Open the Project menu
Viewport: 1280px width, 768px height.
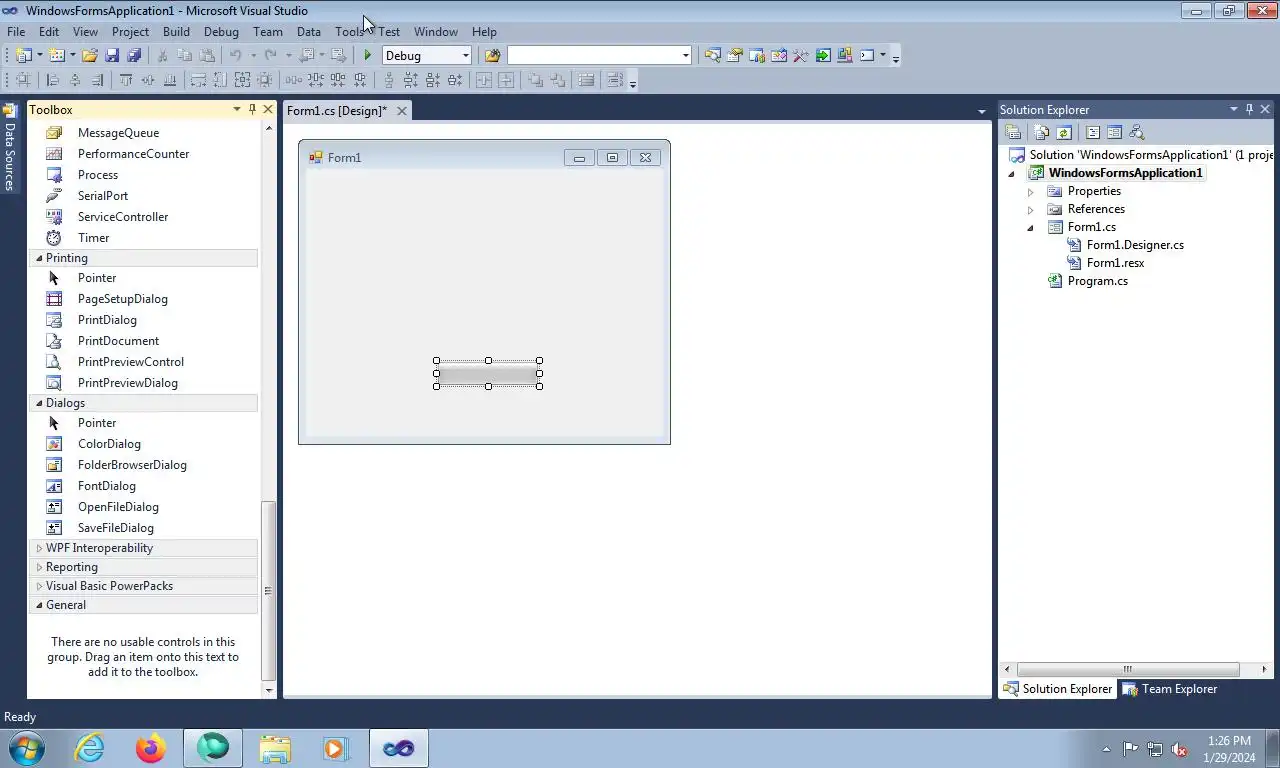(130, 32)
